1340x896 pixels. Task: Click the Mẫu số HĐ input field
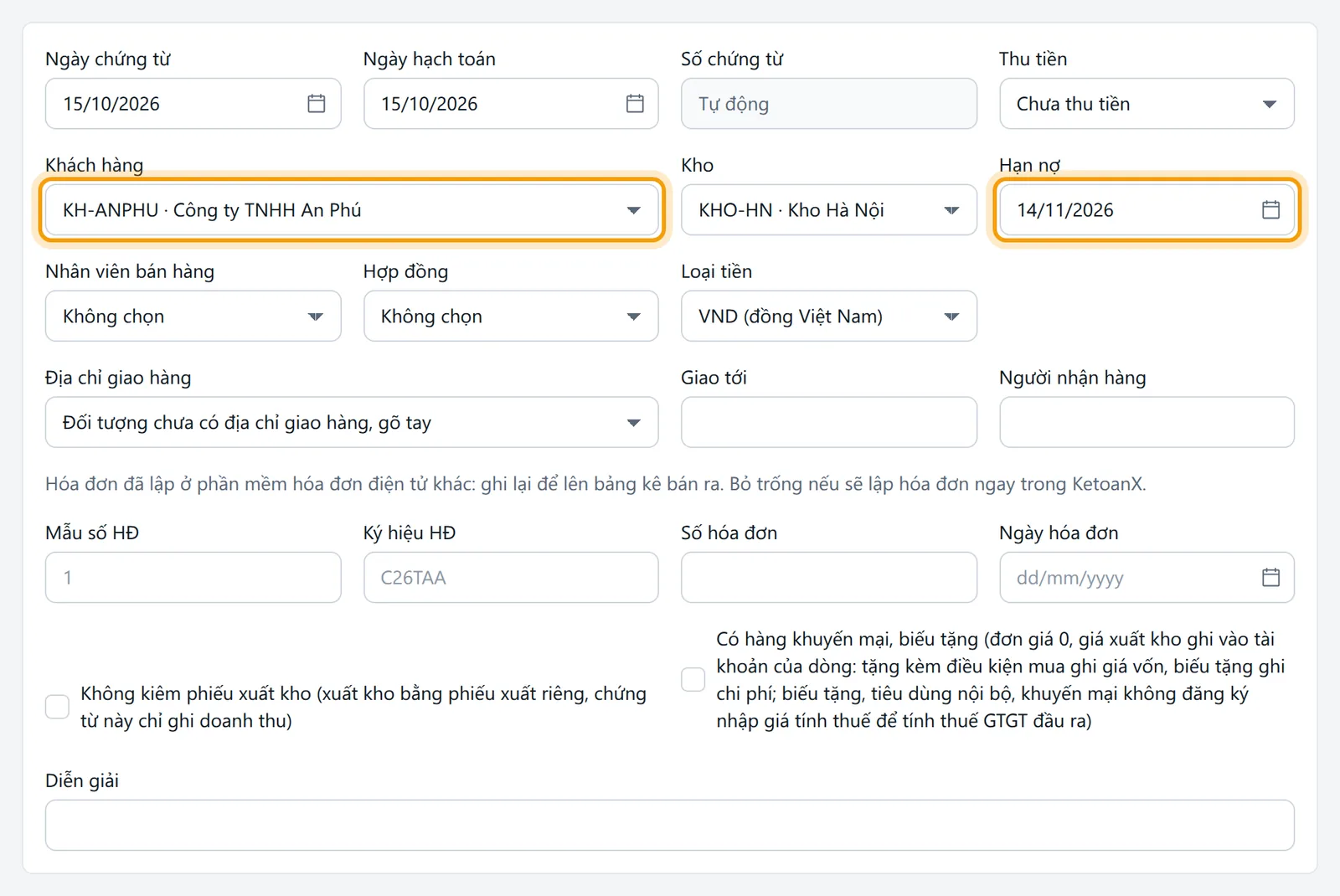coord(193,577)
